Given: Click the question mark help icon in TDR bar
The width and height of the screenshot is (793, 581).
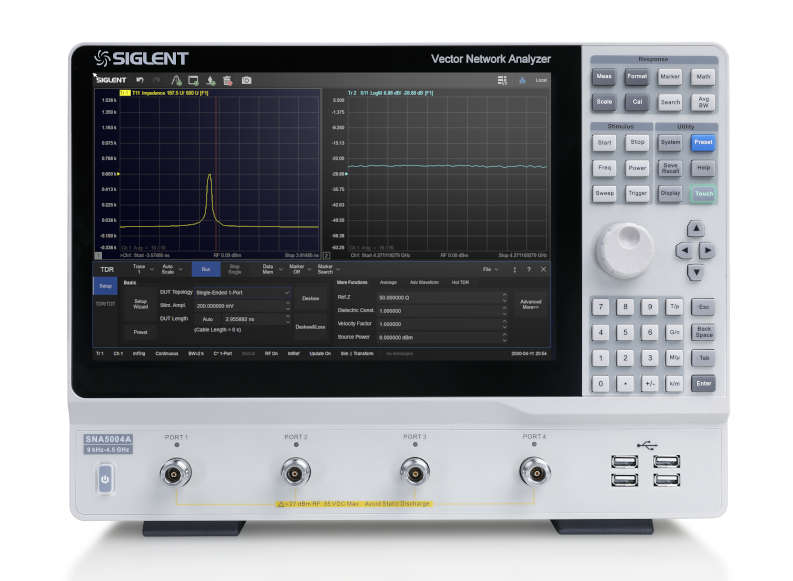Looking at the screenshot, I should [x=529, y=270].
